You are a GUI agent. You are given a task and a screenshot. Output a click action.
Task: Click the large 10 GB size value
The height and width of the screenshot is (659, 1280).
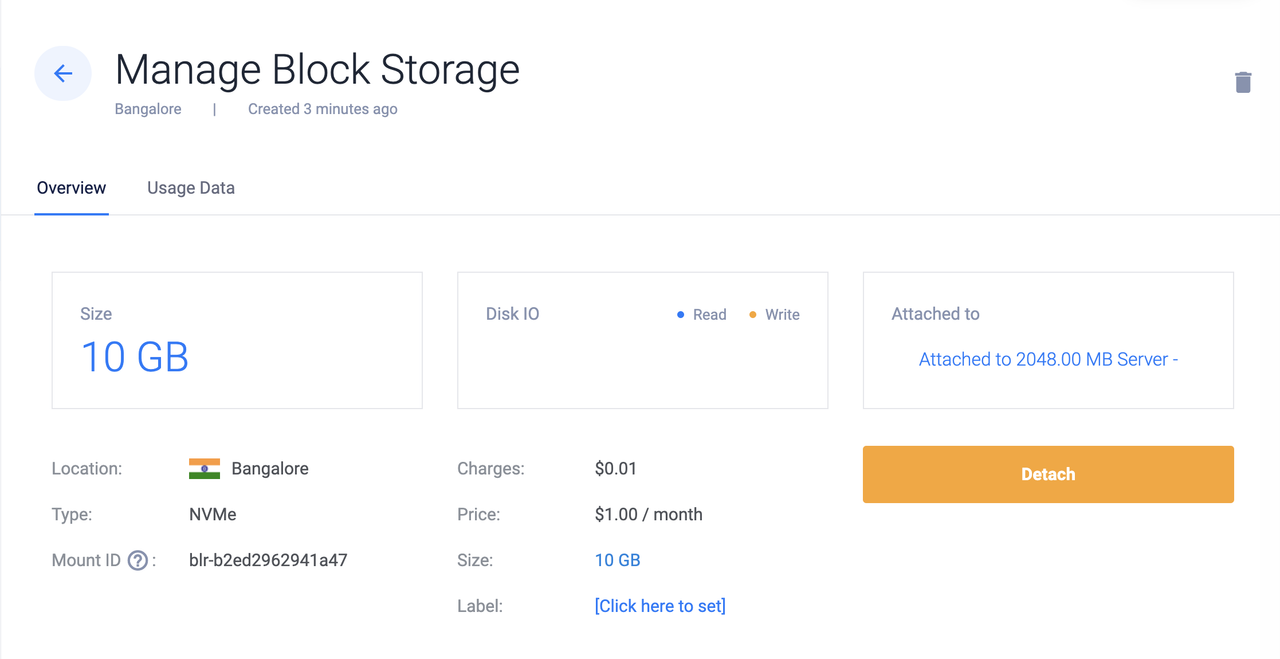pos(135,357)
